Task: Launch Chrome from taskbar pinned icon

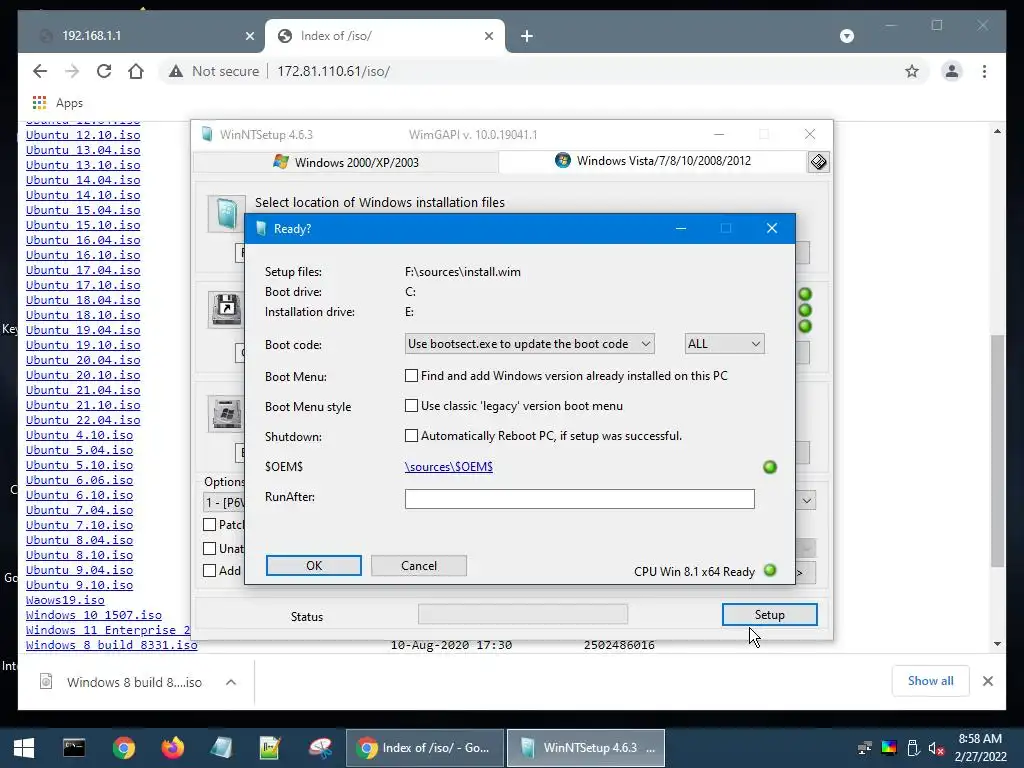Action: coord(123,748)
